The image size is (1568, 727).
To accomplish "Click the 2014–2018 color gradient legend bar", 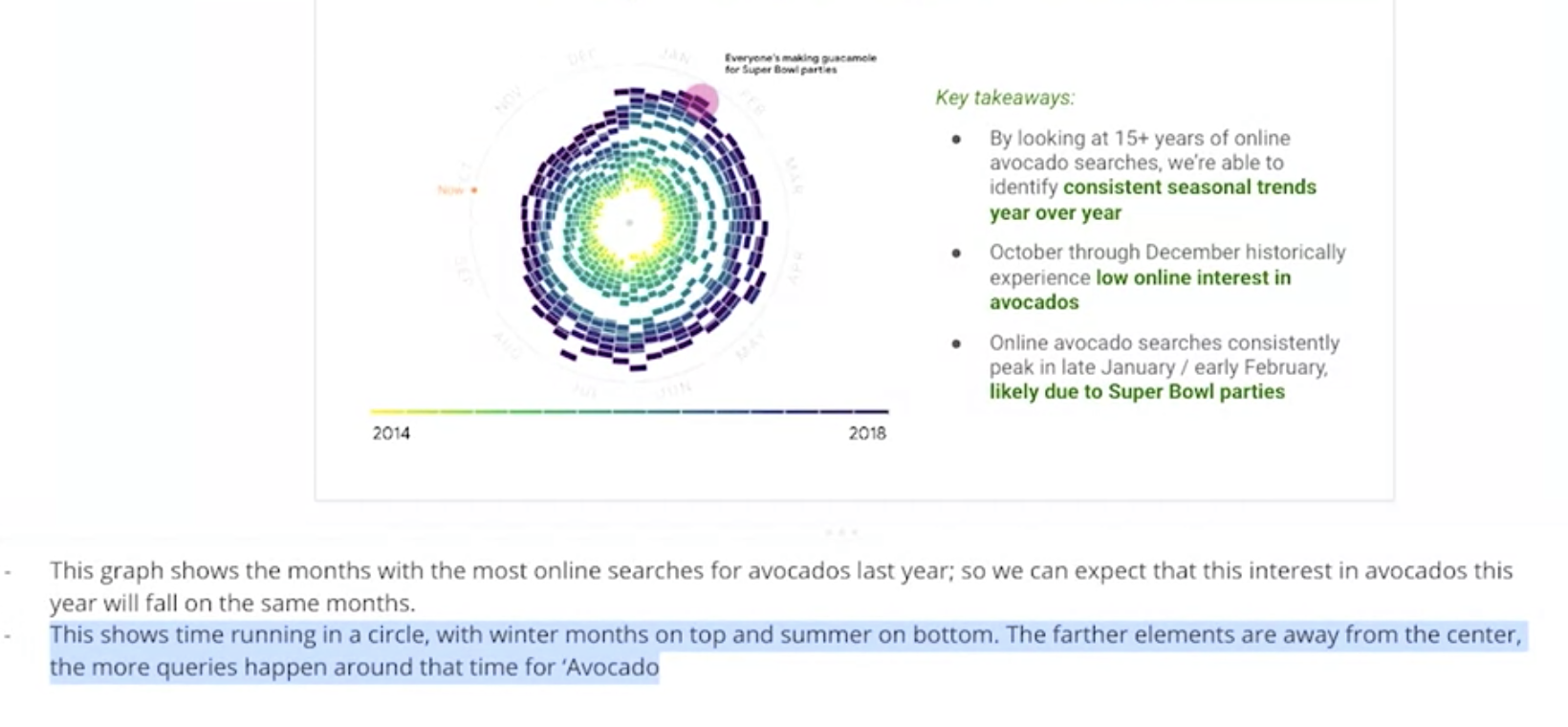I will [629, 411].
